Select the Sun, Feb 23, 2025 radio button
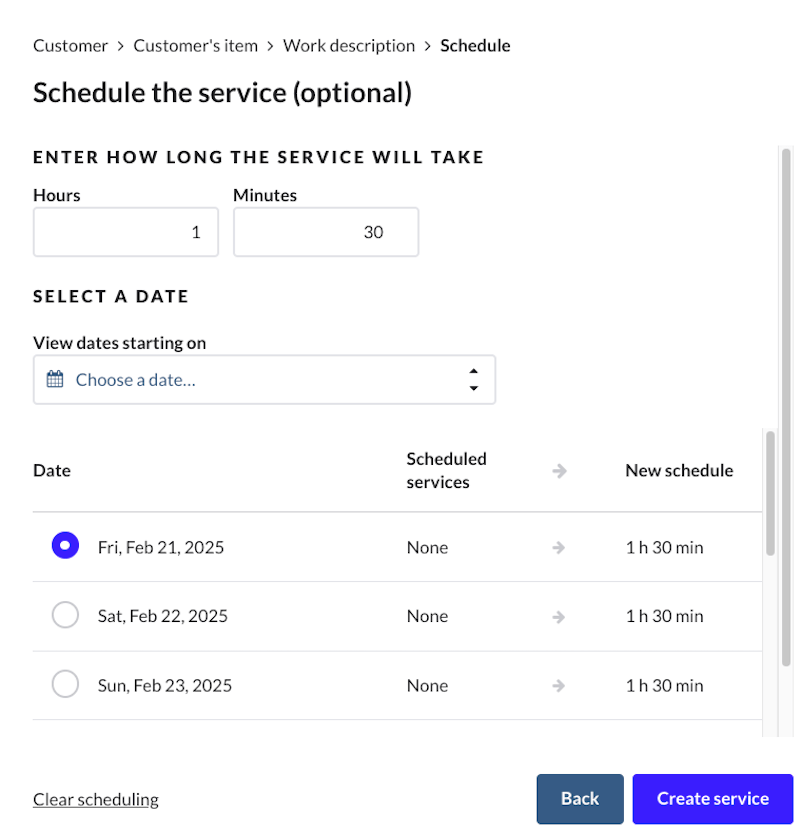Screen dimensions: 800x833 click(65, 684)
